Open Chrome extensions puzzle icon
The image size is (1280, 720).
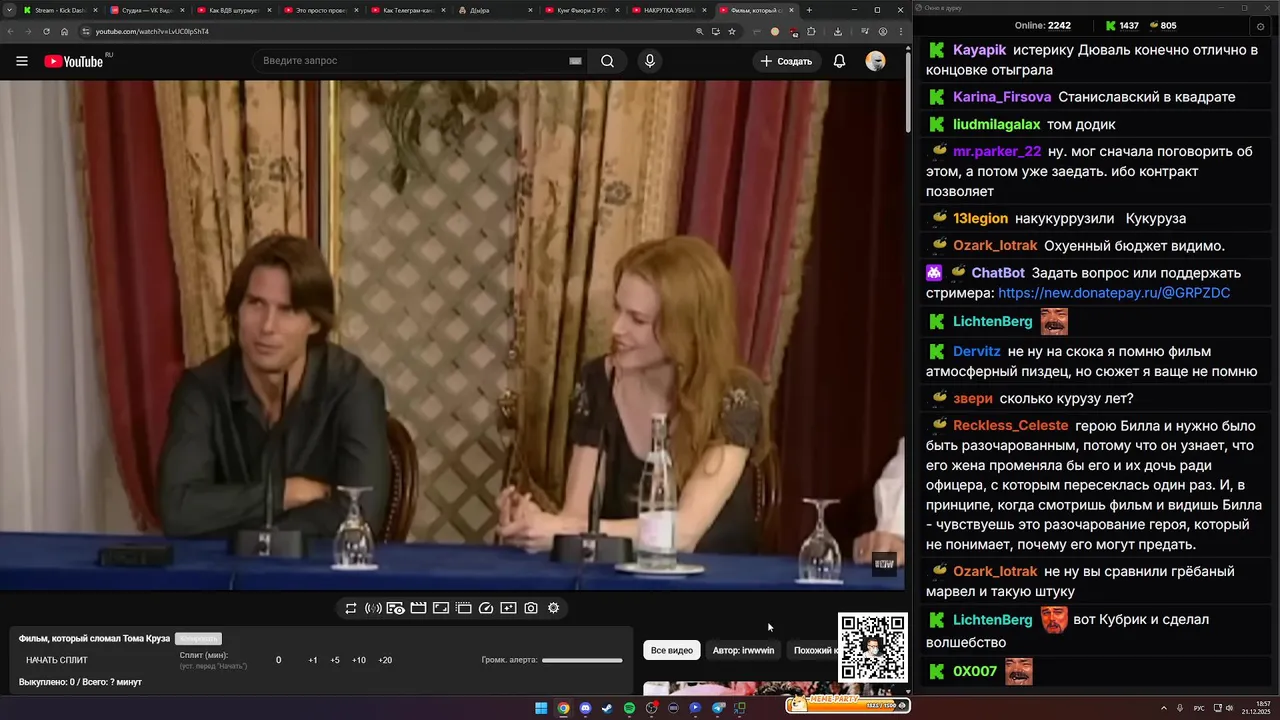point(811,31)
